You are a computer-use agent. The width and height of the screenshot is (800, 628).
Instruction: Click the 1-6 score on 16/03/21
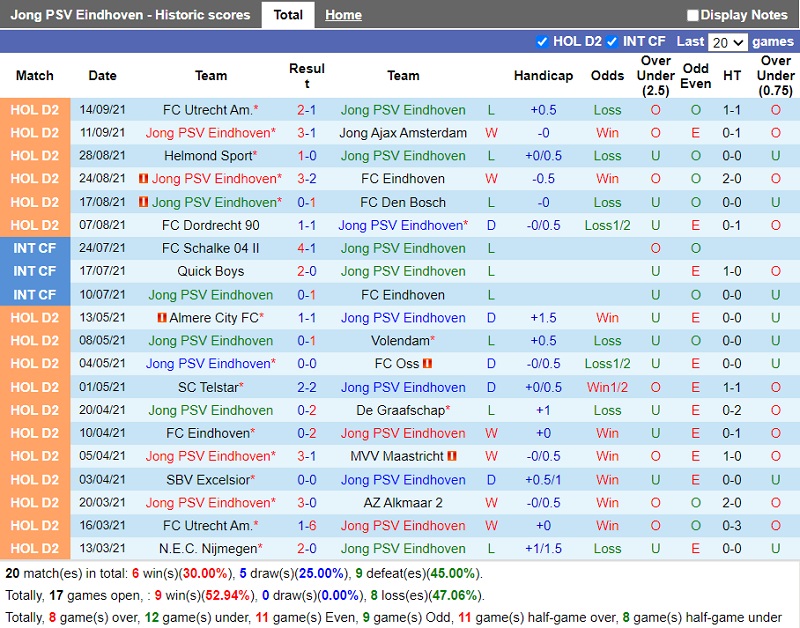click(307, 525)
